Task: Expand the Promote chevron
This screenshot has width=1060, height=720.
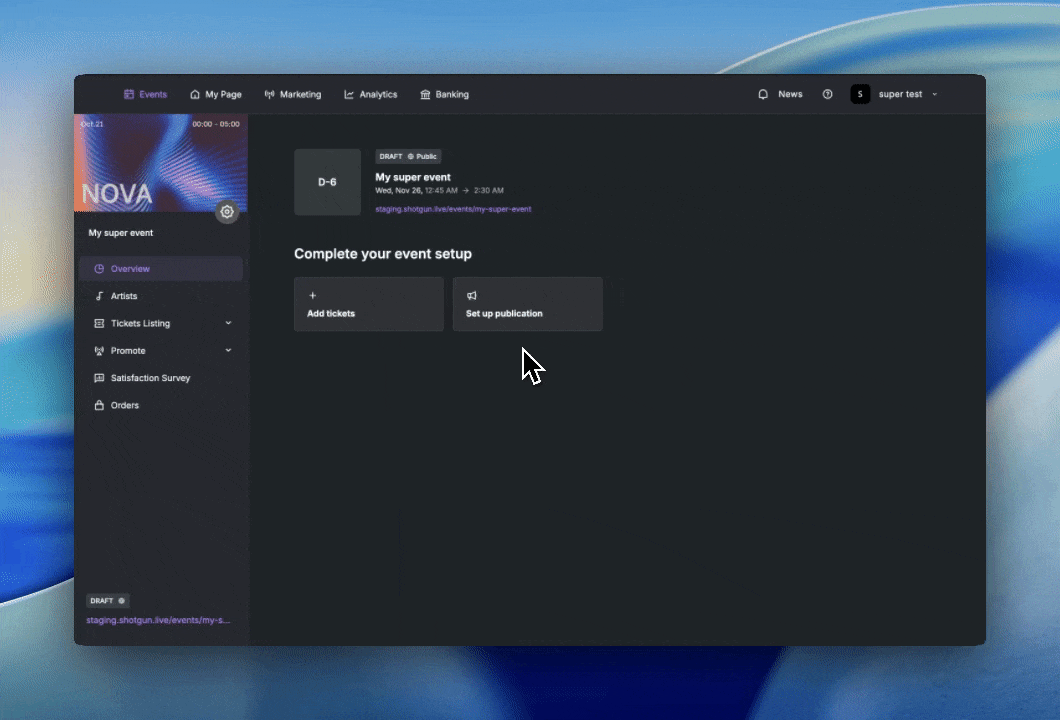Action: point(228,350)
